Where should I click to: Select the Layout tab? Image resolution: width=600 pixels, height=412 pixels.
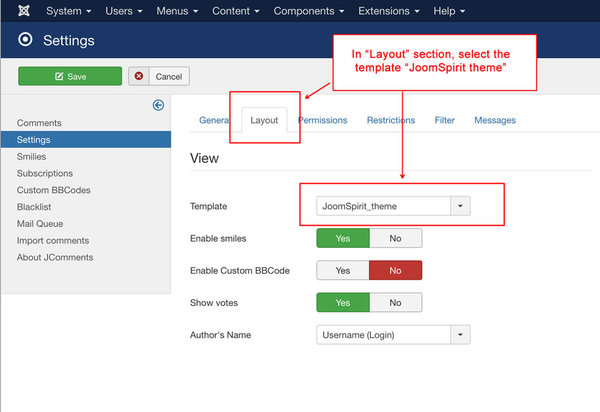coord(264,120)
